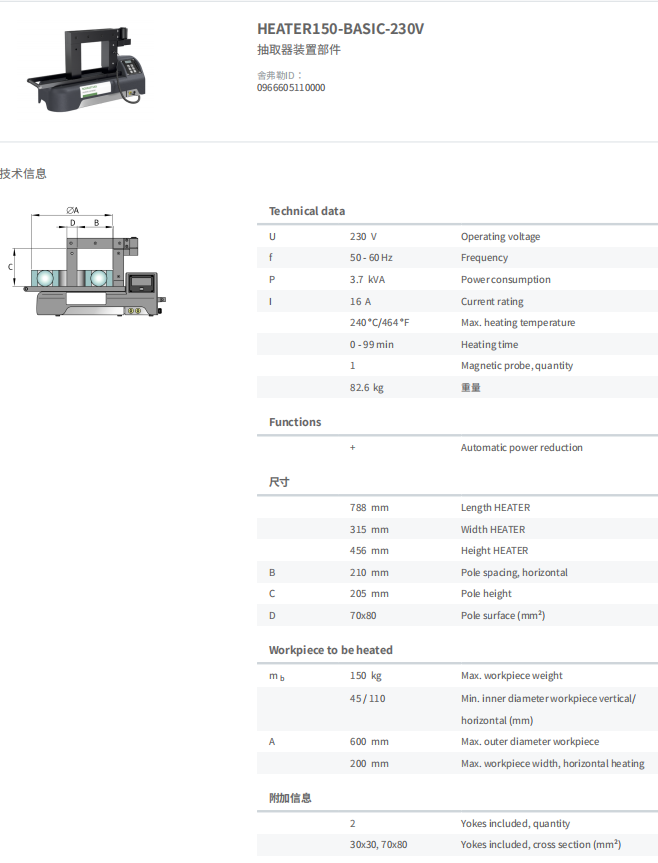Click the Workpiece to be heated heading
The width and height of the screenshot is (658, 863).
click(331, 650)
